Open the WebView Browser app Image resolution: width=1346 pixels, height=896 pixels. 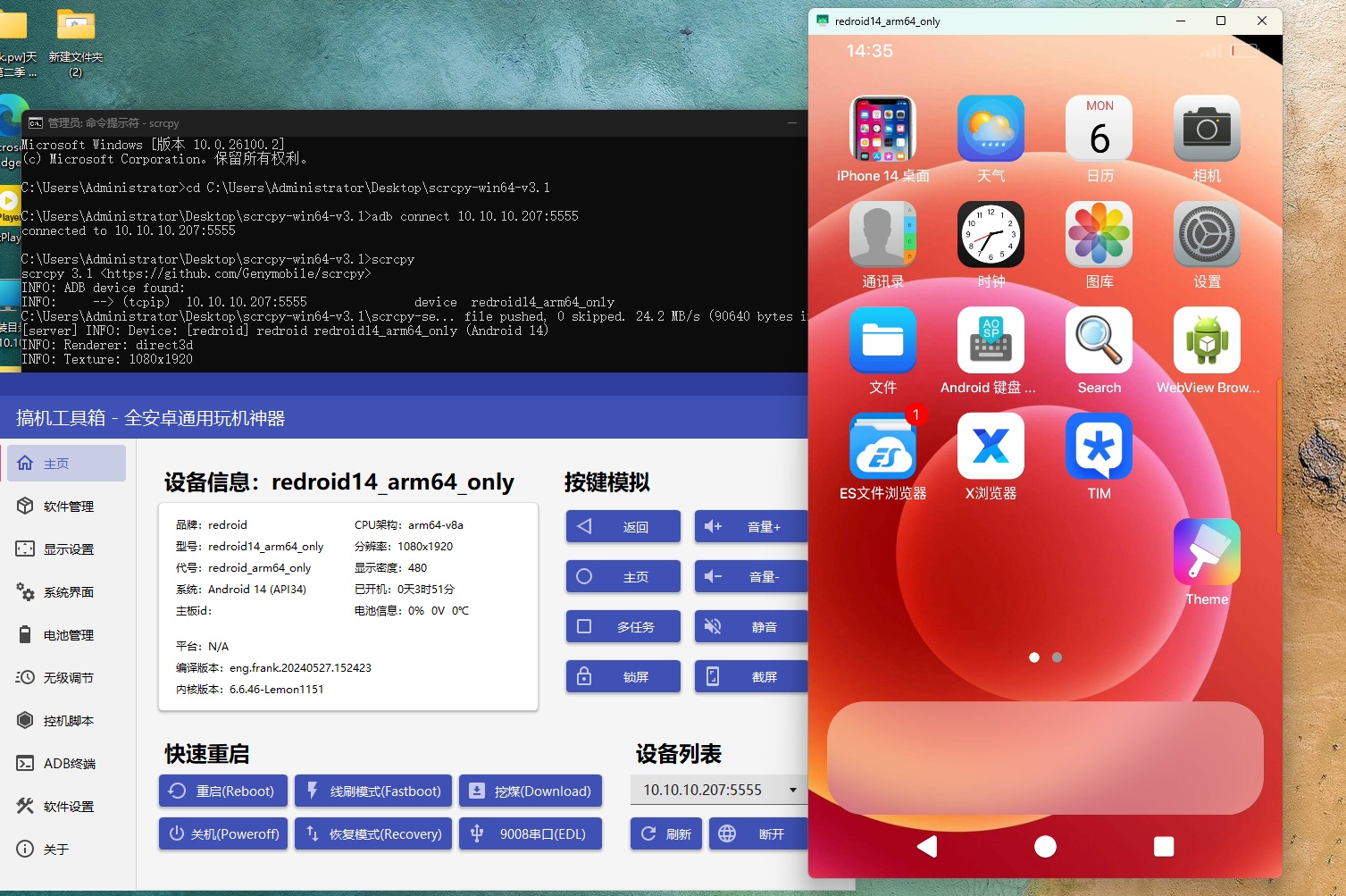1207,339
